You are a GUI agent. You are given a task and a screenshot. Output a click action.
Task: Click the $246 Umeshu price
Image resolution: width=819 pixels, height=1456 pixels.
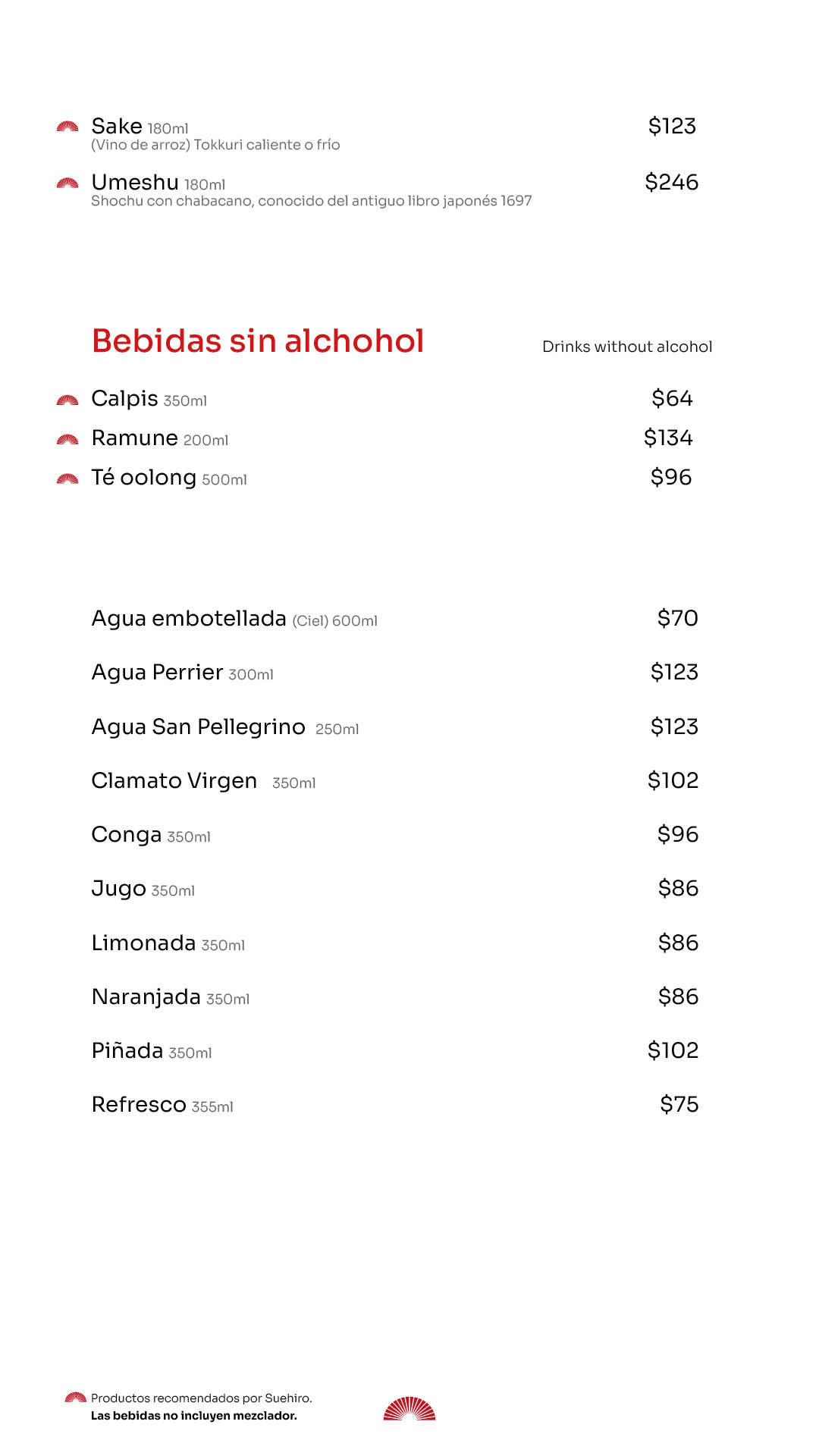(x=671, y=182)
